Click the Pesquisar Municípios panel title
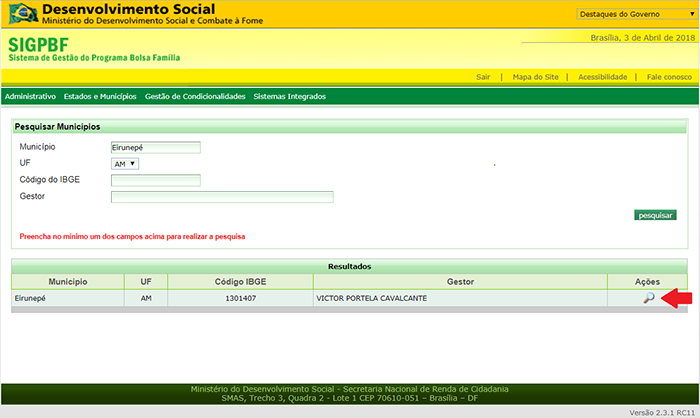The width and height of the screenshot is (700, 418). pos(57,127)
